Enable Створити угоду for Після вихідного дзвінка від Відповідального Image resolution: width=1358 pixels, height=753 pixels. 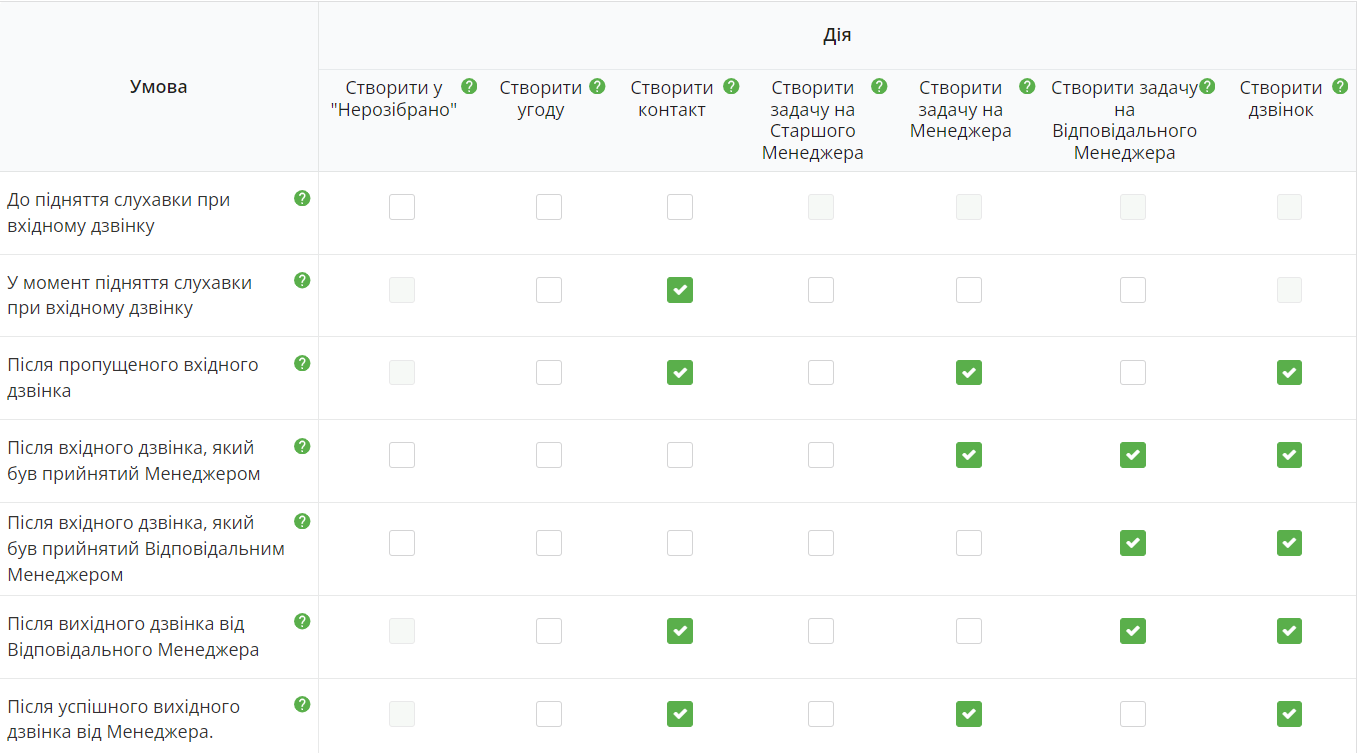(549, 631)
